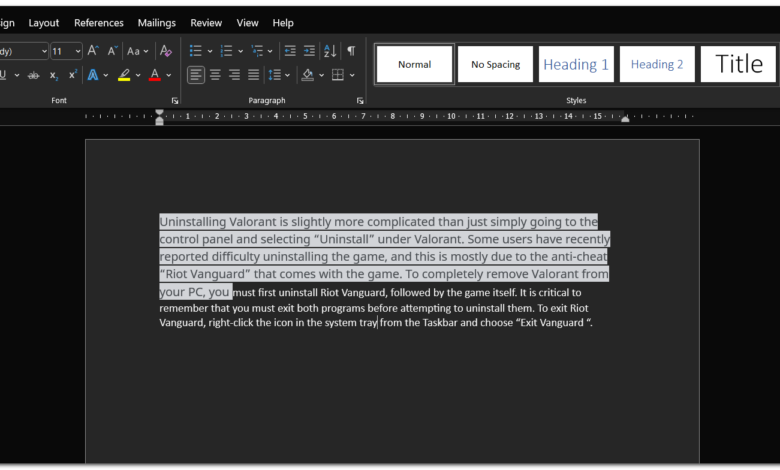Open the References tab
Viewport: 780px width, 470px height.
tap(99, 23)
